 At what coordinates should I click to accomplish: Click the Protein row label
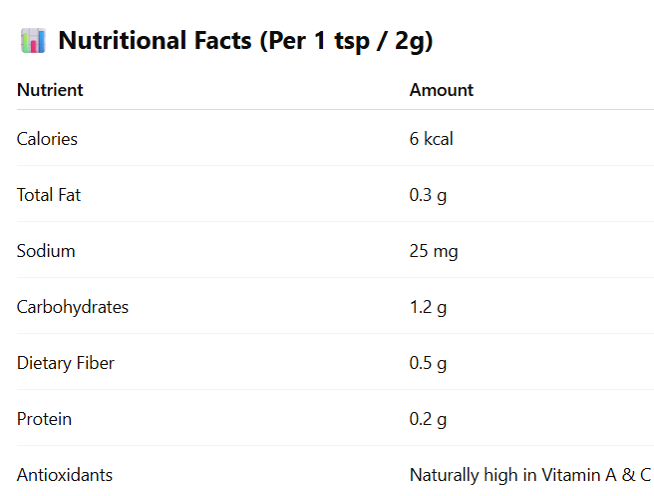pyautogui.click(x=44, y=419)
